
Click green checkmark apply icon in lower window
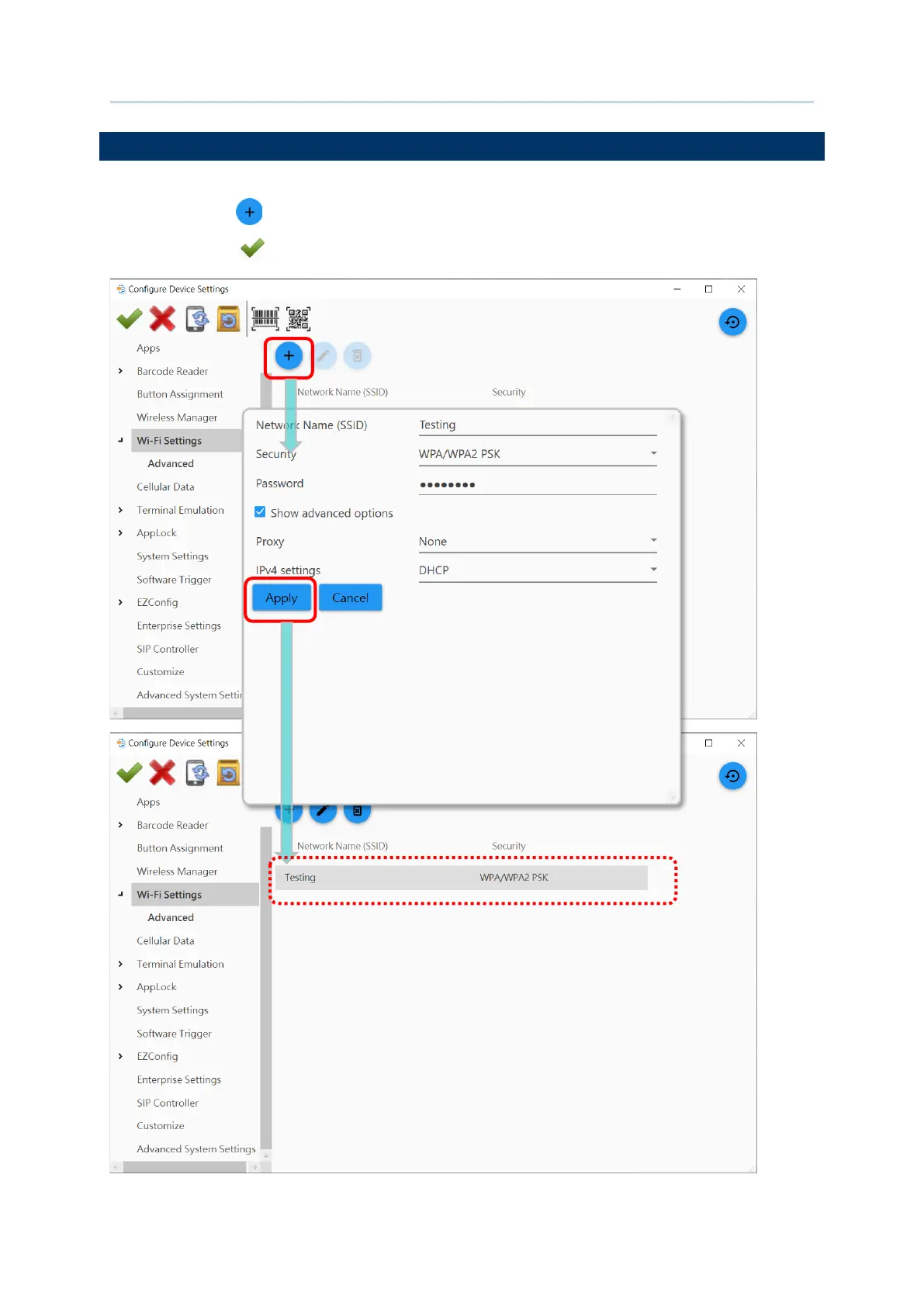click(x=130, y=773)
